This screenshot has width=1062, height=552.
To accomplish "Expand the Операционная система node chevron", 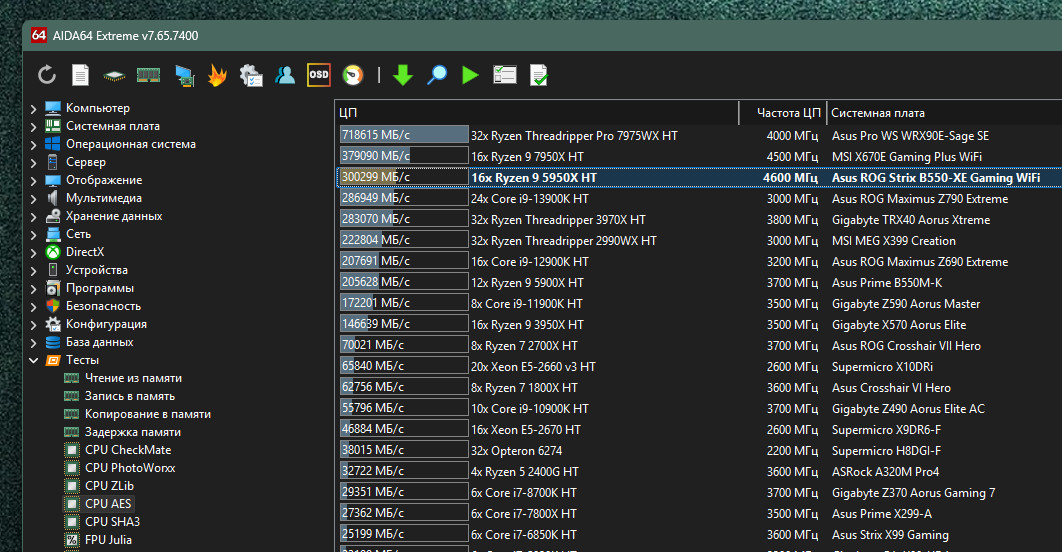I will [34, 144].
